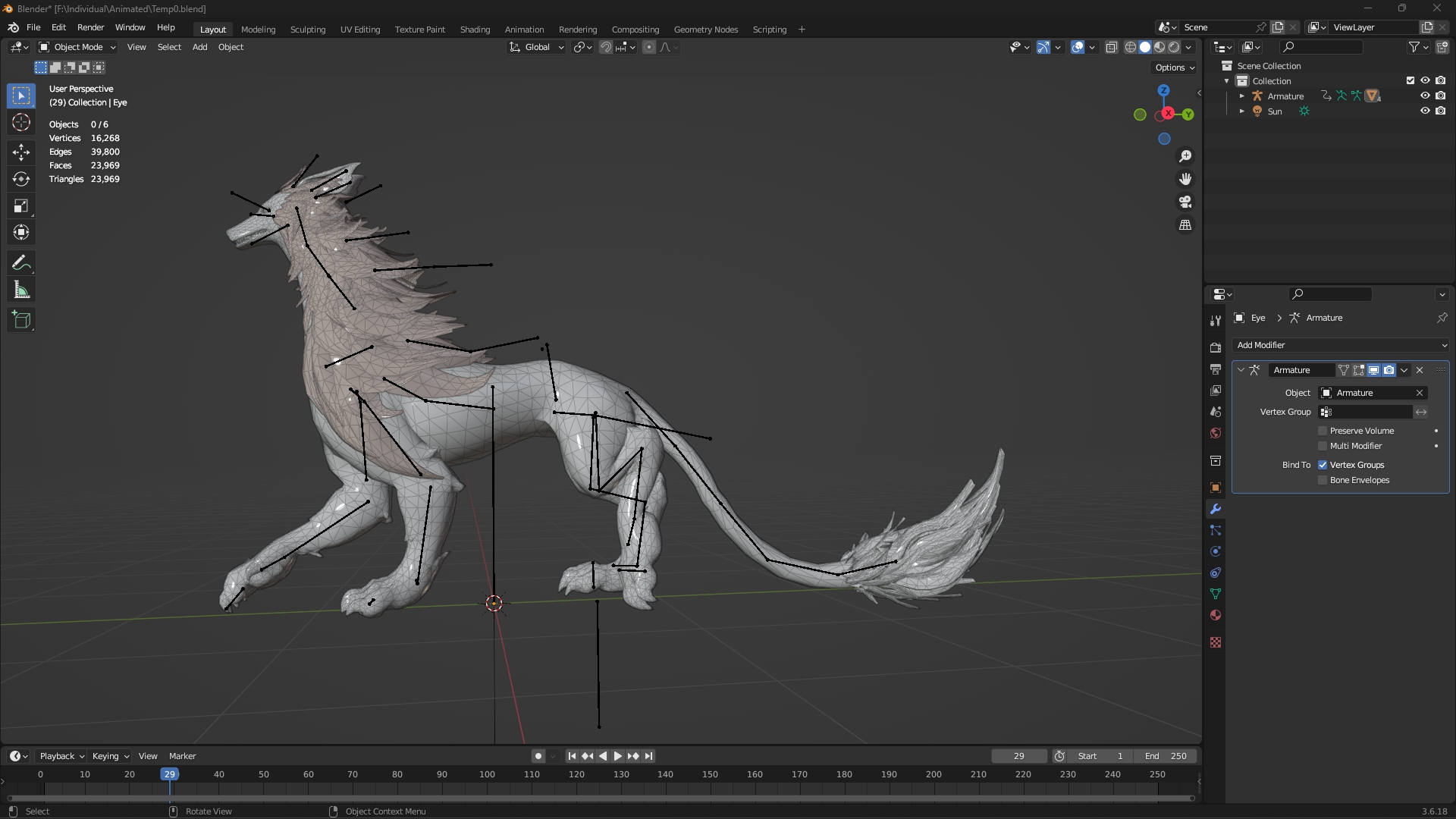
Task: Open the Modifiers properties tab (wrench)
Action: point(1216,509)
